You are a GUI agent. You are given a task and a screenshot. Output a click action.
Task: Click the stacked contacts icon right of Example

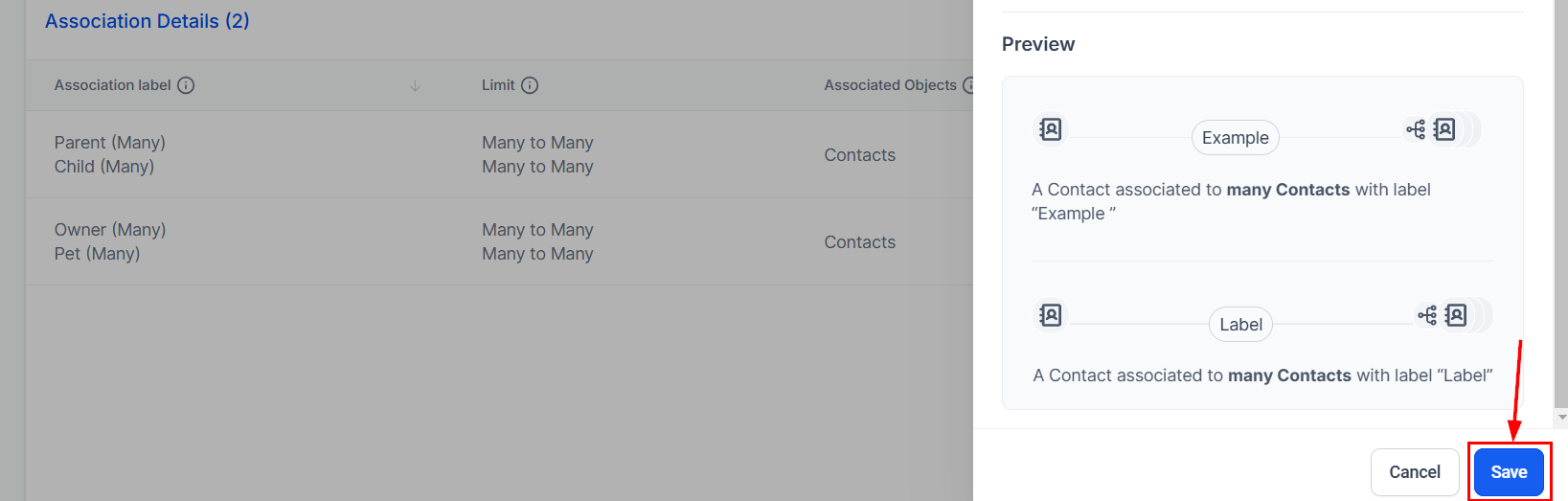coord(1445,129)
